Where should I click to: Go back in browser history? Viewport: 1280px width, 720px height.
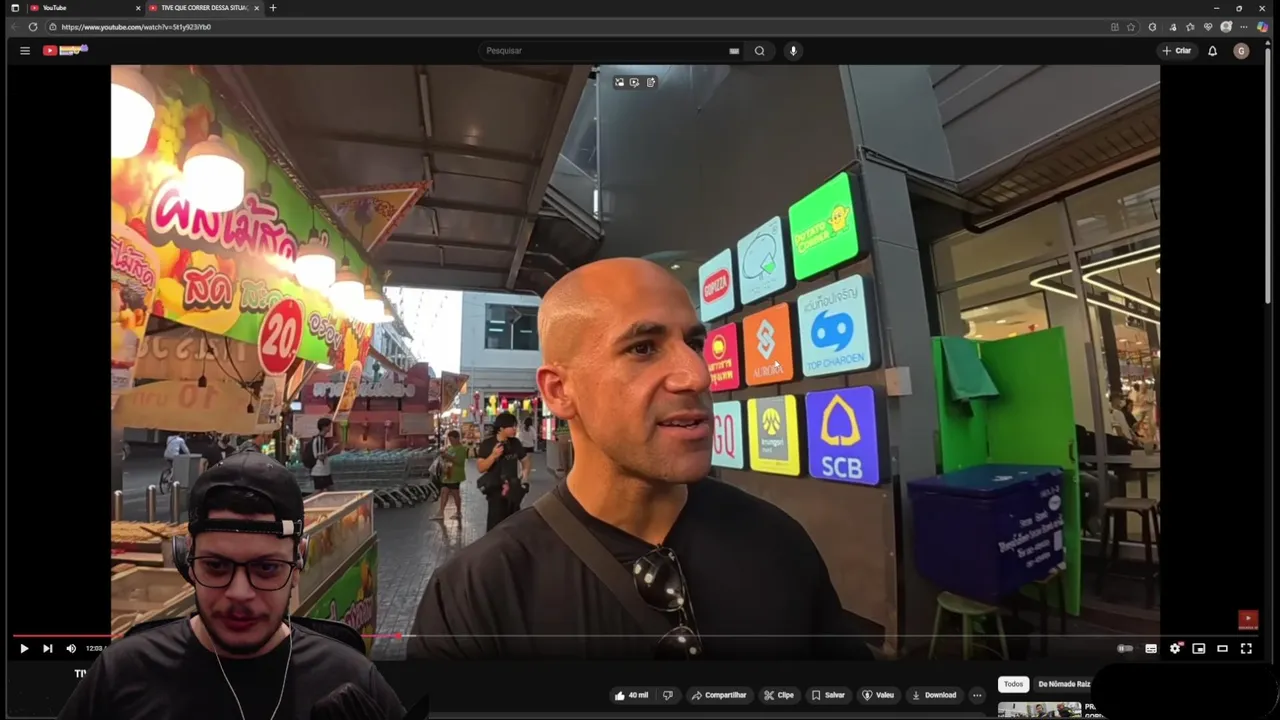pos(14,27)
